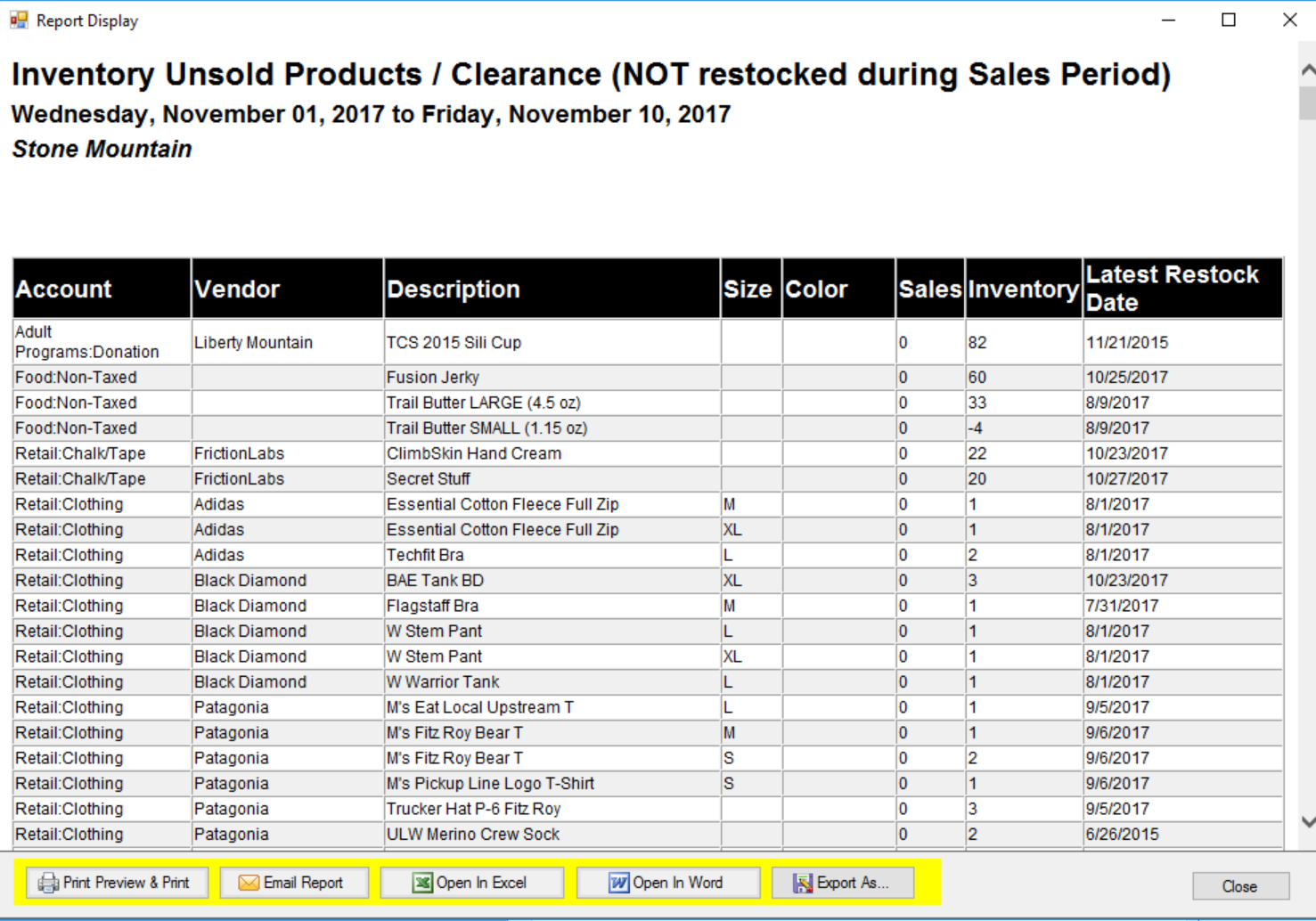Click the Export As icon
The height and width of the screenshot is (921, 1316).
[x=803, y=883]
